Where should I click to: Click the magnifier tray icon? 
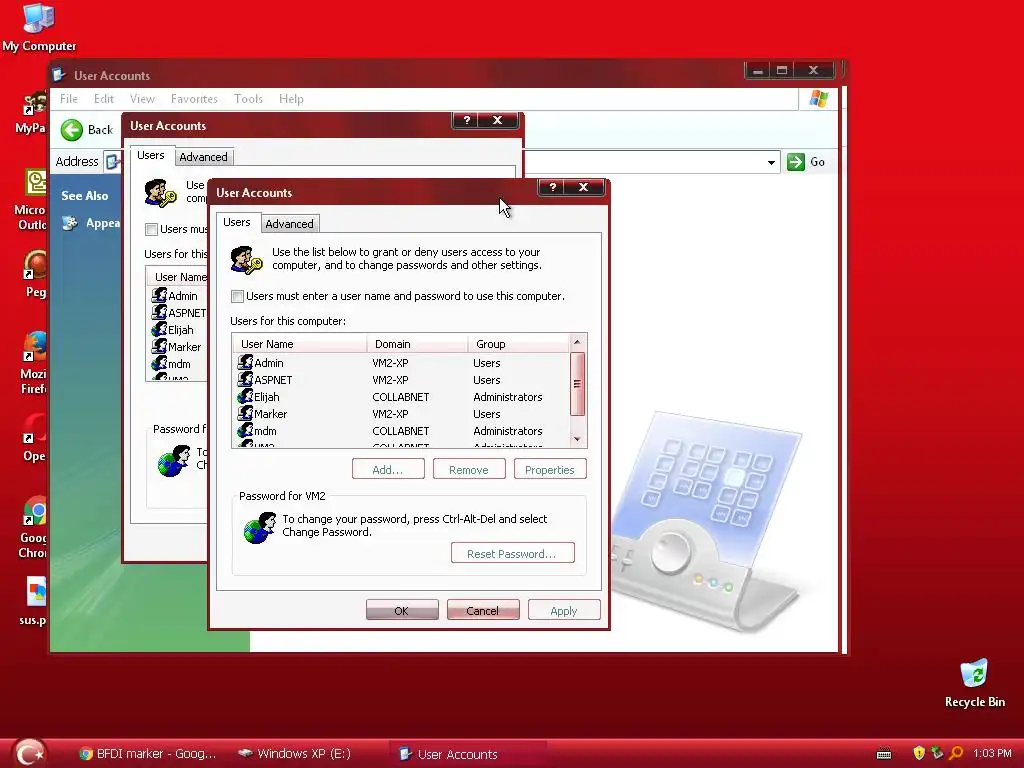click(x=956, y=753)
